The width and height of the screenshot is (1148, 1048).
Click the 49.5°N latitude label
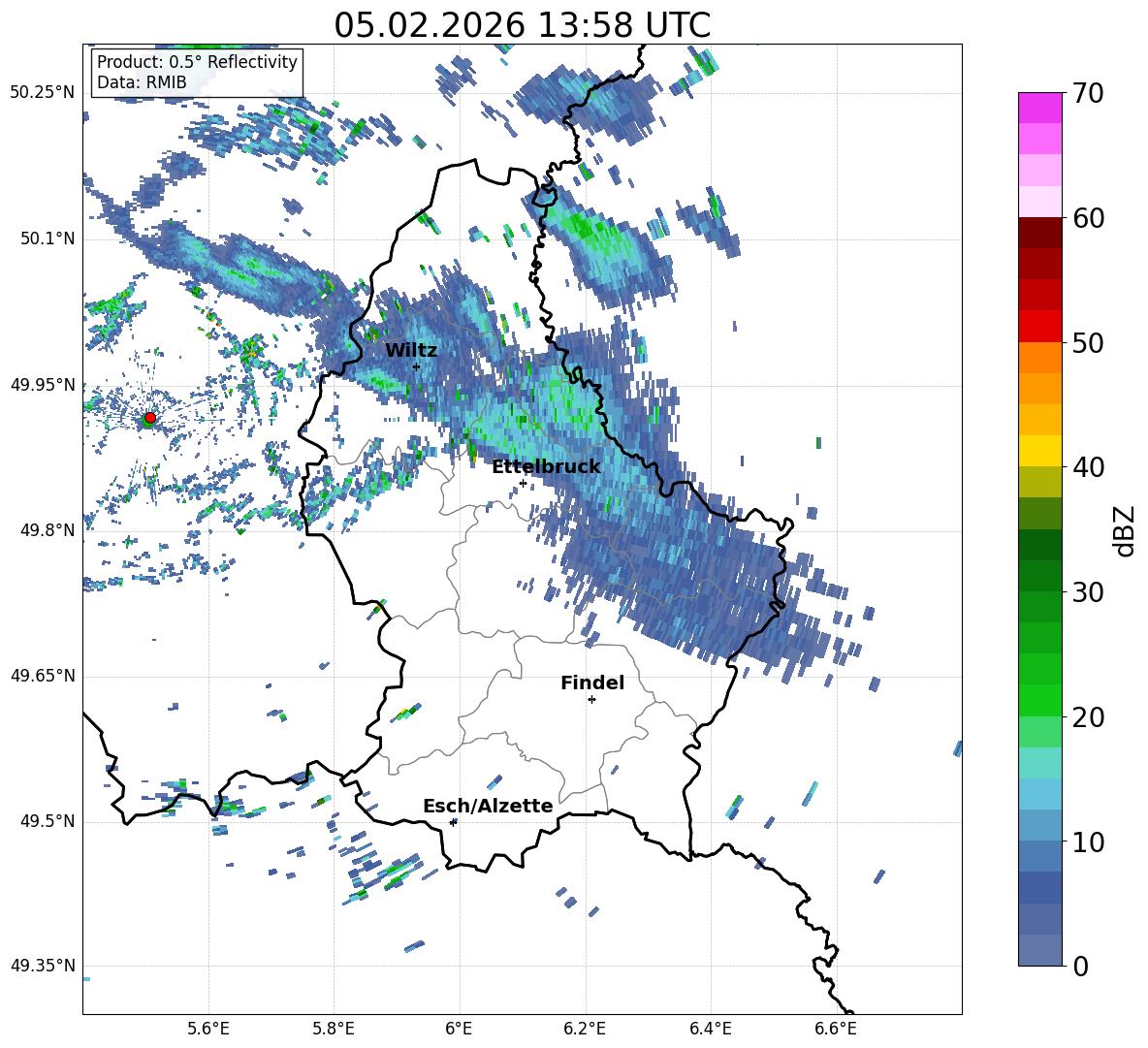click(48, 821)
